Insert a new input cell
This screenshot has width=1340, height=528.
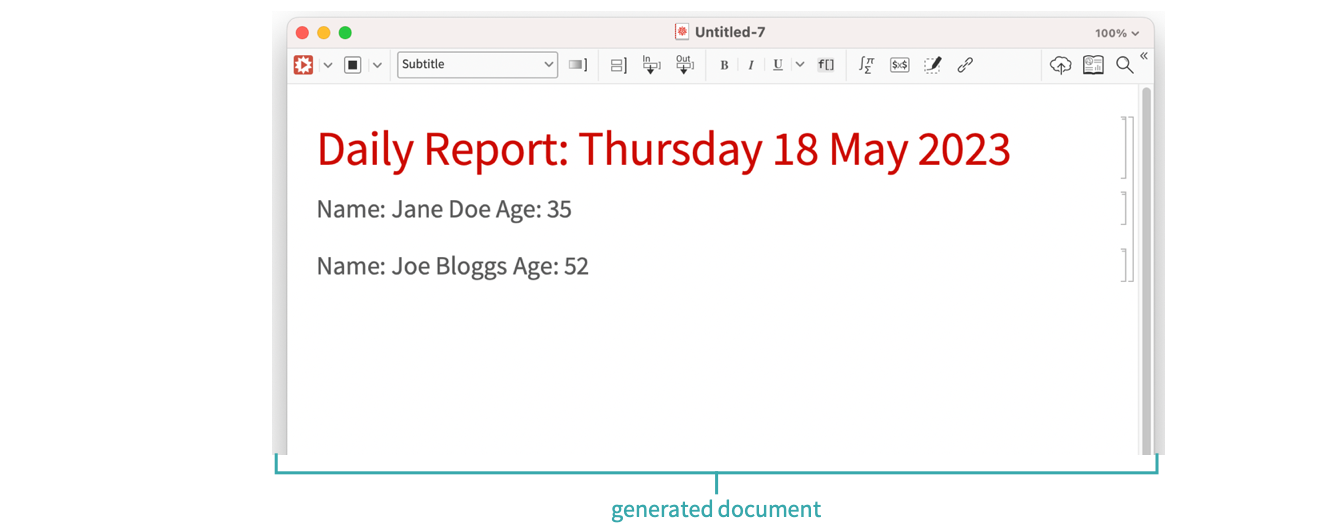(651, 65)
